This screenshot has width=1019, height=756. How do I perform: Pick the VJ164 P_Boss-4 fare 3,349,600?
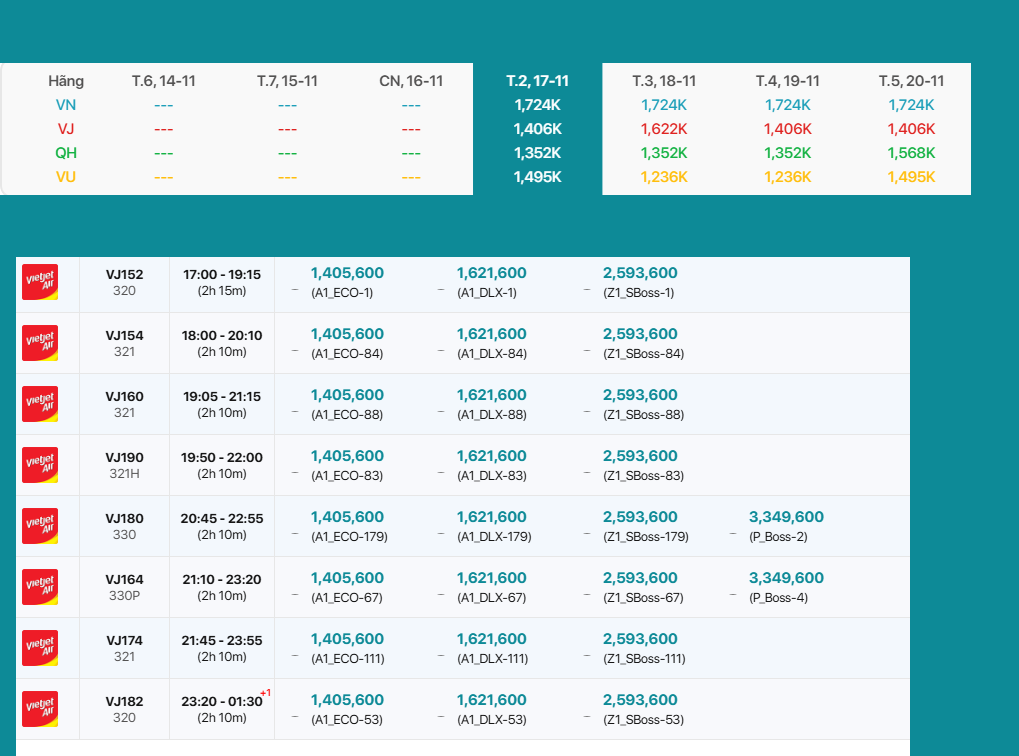point(786,578)
